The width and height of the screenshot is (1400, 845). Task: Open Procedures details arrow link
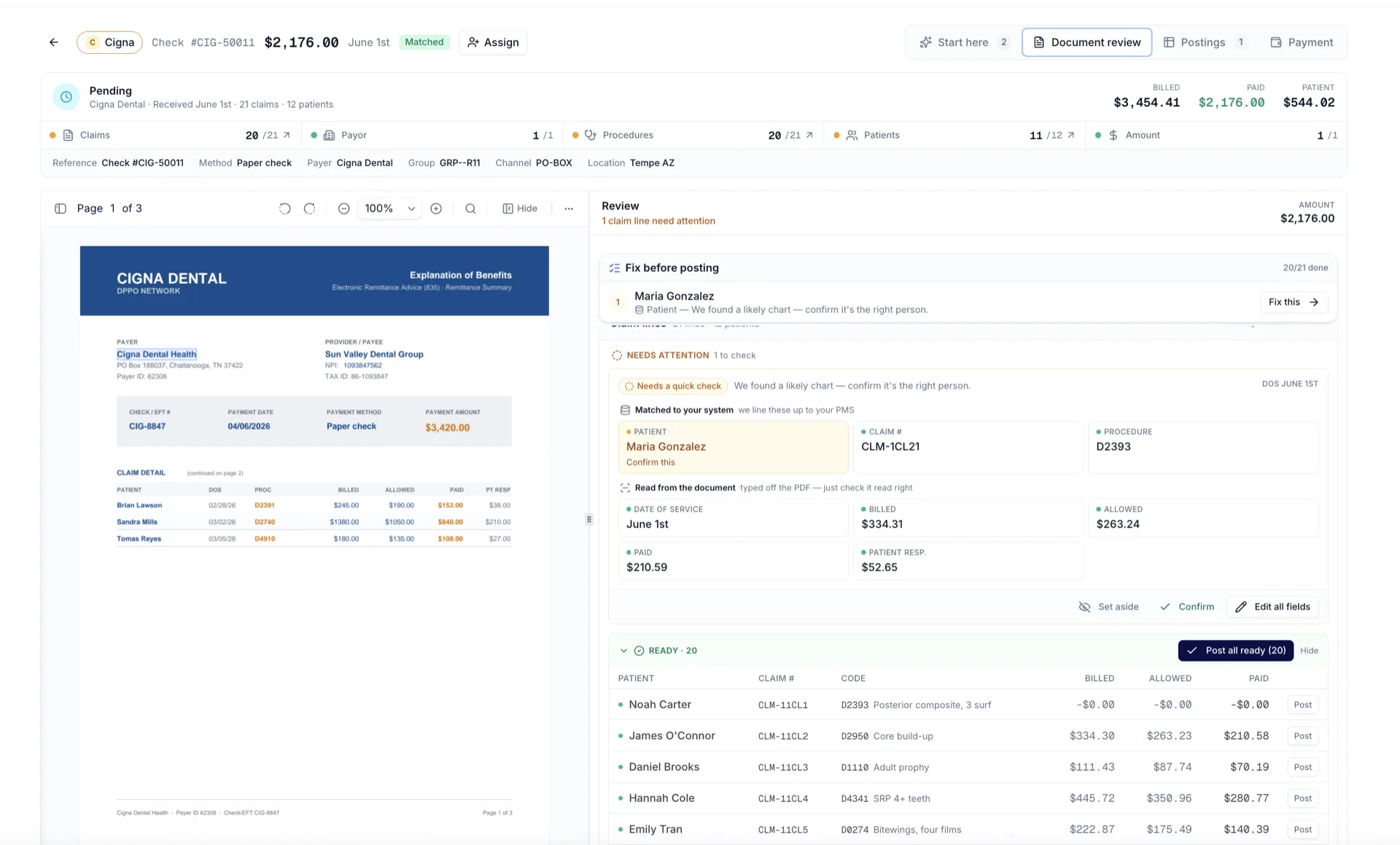[x=809, y=135]
